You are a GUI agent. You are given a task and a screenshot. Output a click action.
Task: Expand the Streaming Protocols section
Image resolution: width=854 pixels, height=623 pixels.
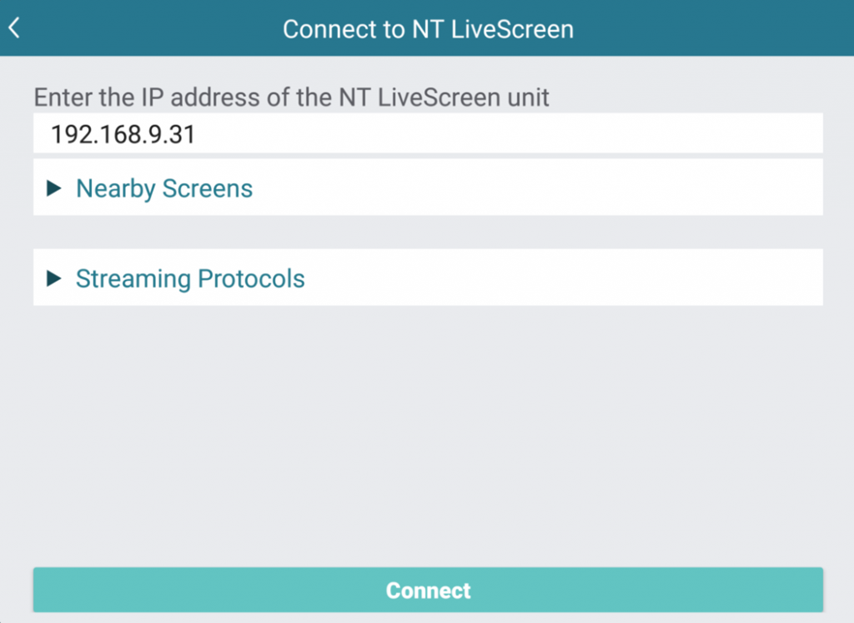pos(428,277)
